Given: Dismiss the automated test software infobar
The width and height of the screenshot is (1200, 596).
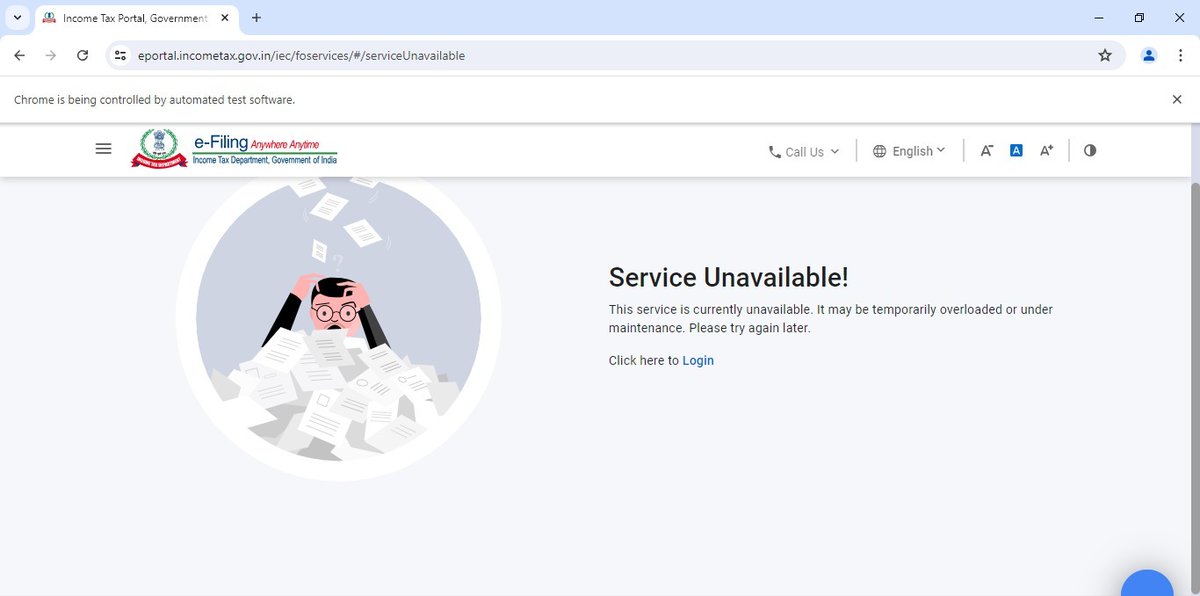Looking at the screenshot, I should (1177, 99).
